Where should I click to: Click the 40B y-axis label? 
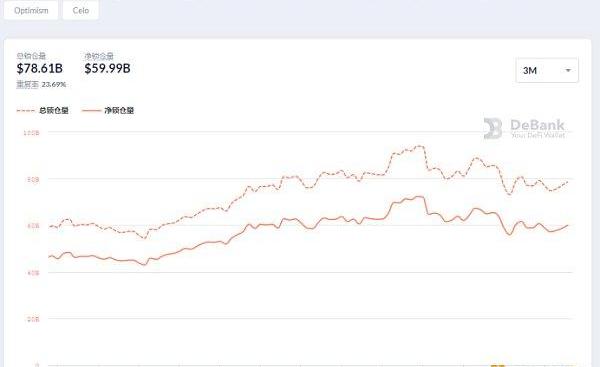coord(33,273)
